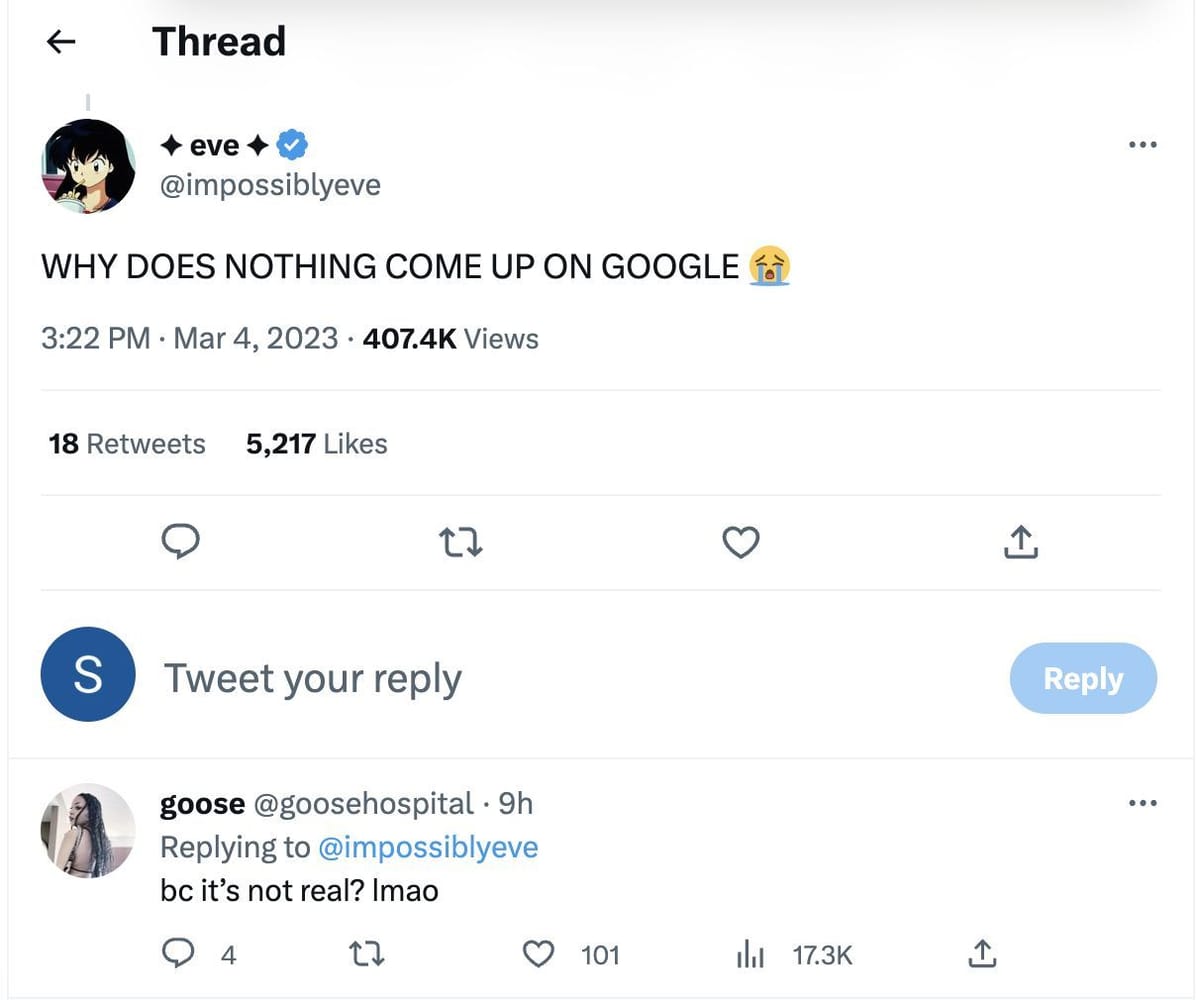Open more options for eve's tweet
This screenshot has height=1000, width=1200.
coord(1142,145)
